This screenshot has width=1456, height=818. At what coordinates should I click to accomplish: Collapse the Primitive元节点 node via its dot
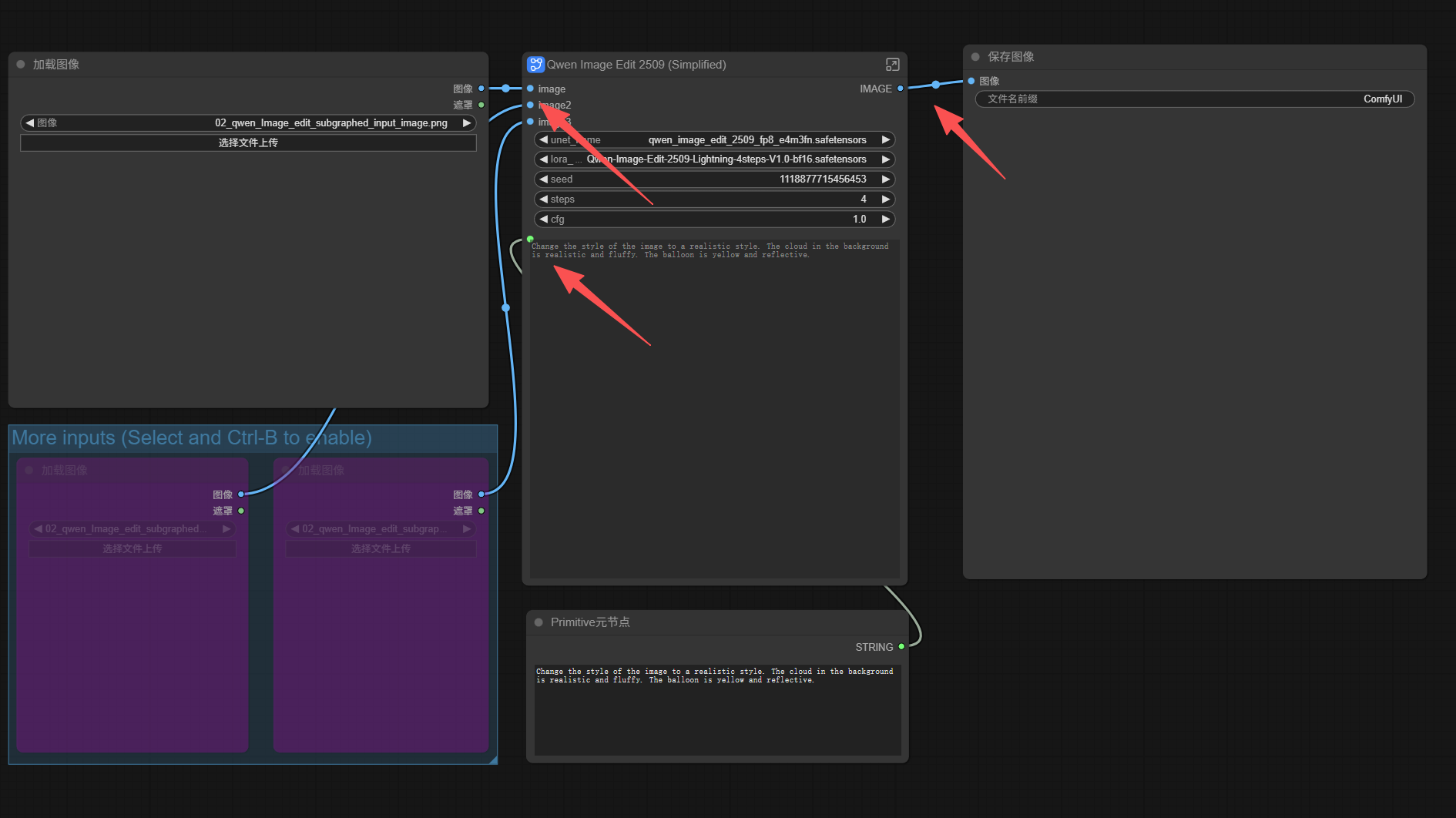tap(538, 622)
